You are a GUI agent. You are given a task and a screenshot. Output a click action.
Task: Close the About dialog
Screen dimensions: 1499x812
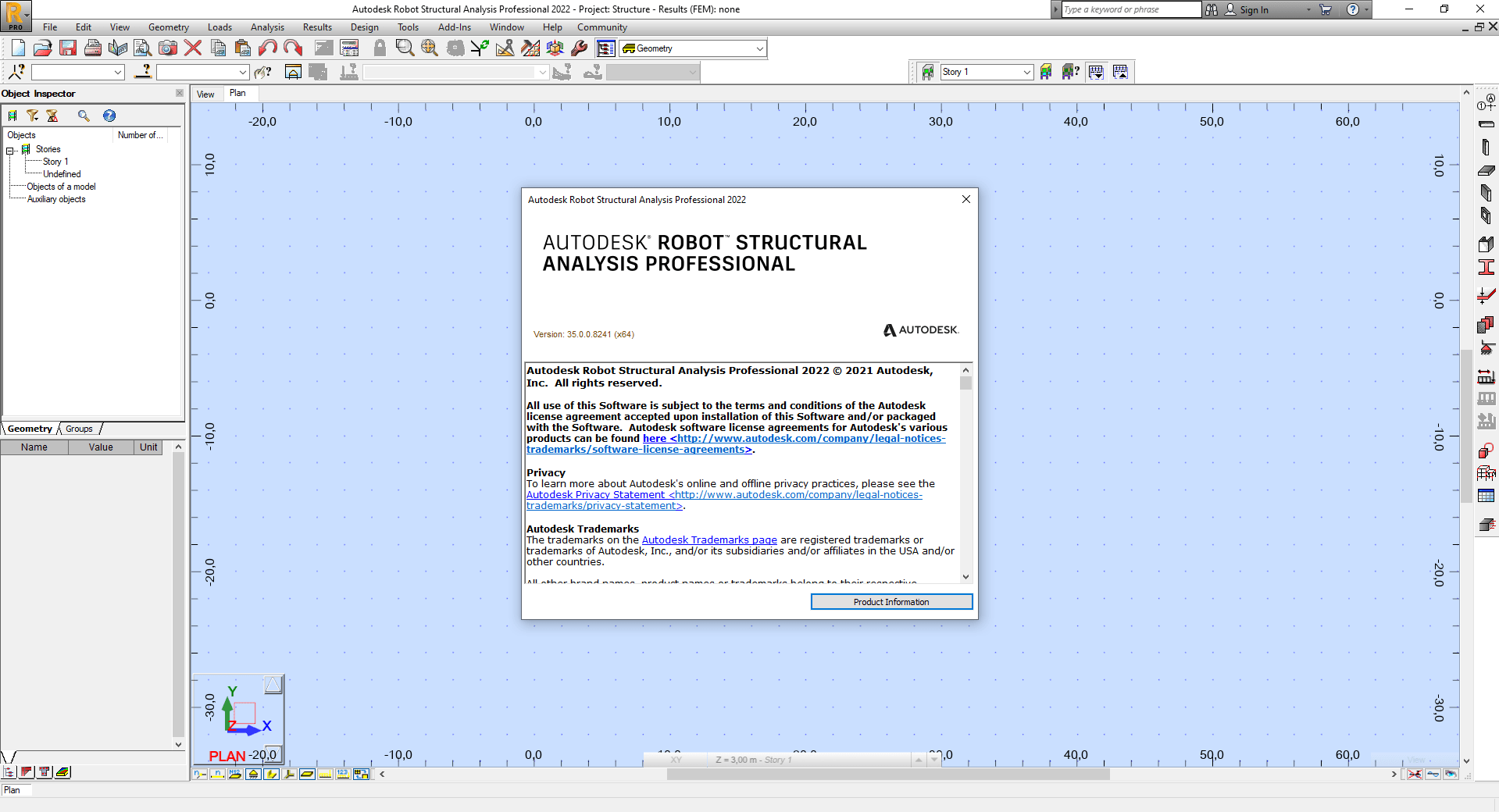click(x=966, y=199)
